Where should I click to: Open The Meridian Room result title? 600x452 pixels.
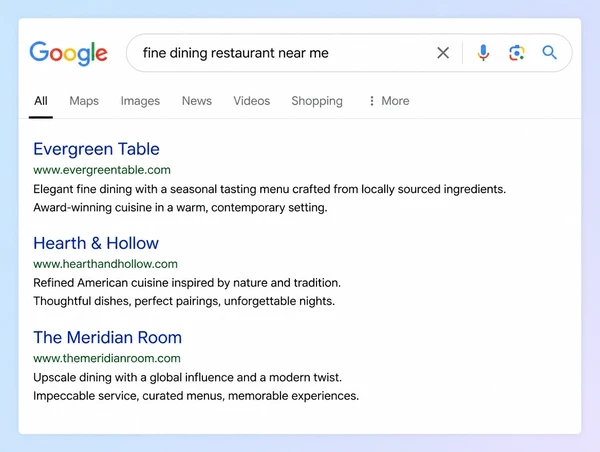coord(107,337)
